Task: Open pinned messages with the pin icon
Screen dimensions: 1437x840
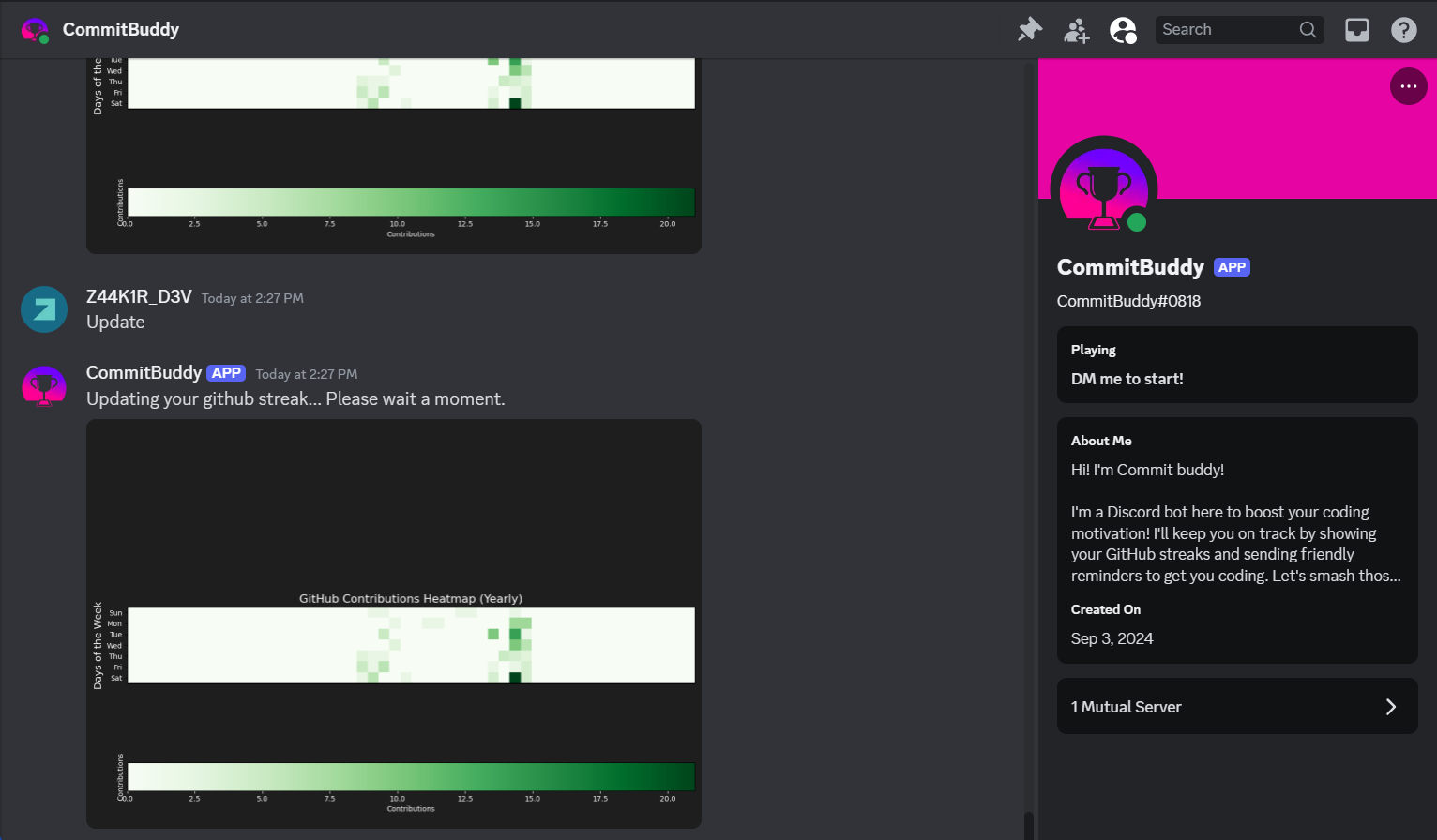Action: (1030, 30)
